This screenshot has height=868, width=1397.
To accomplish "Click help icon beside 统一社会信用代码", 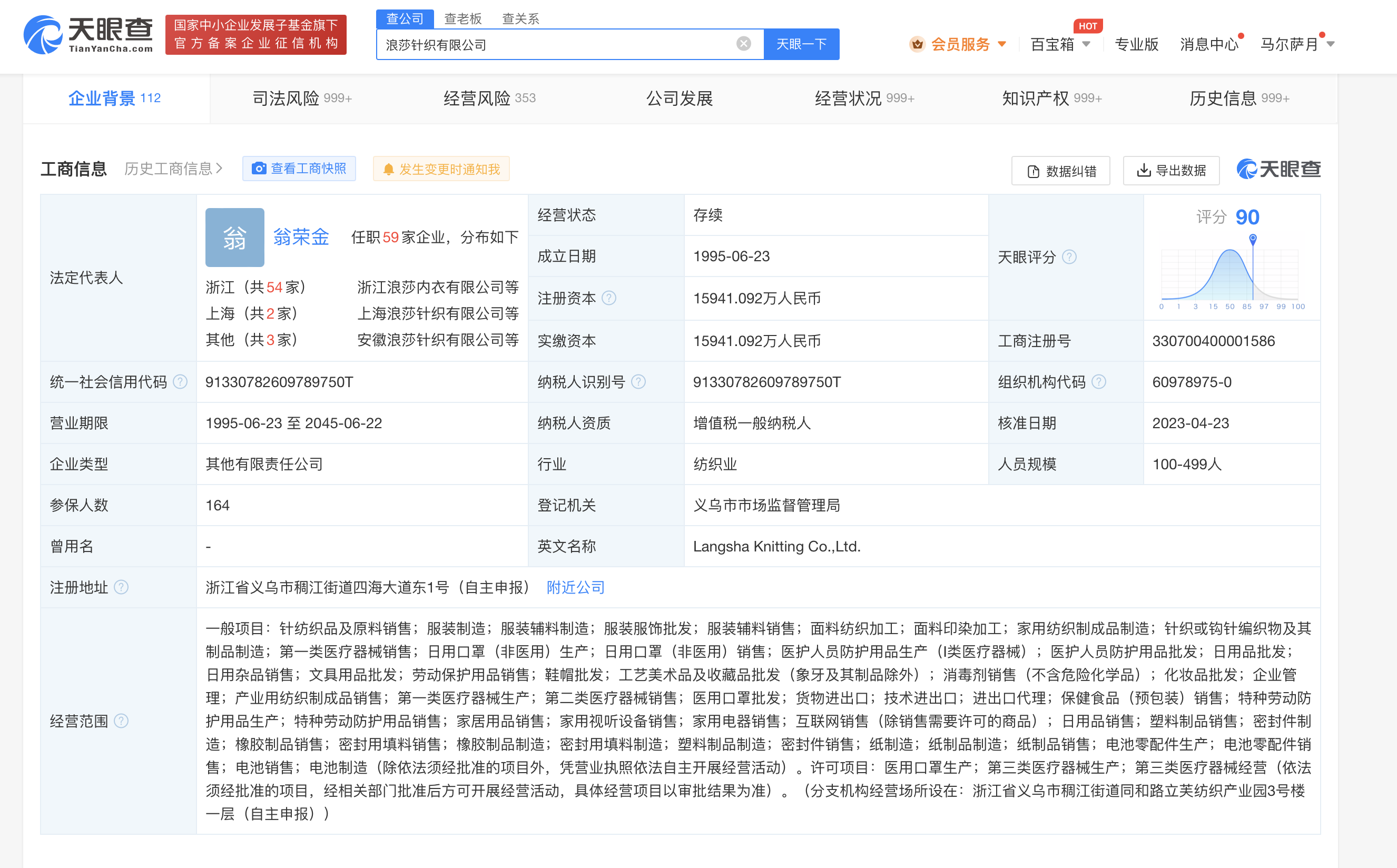I will point(180,382).
